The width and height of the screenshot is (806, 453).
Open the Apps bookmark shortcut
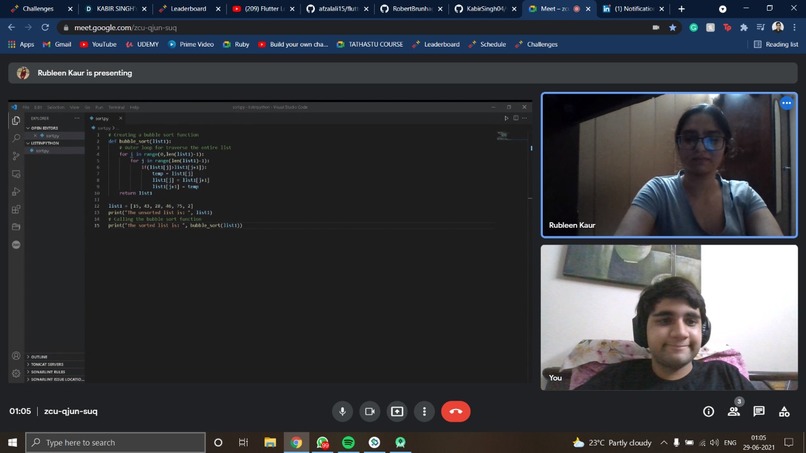click(x=21, y=44)
